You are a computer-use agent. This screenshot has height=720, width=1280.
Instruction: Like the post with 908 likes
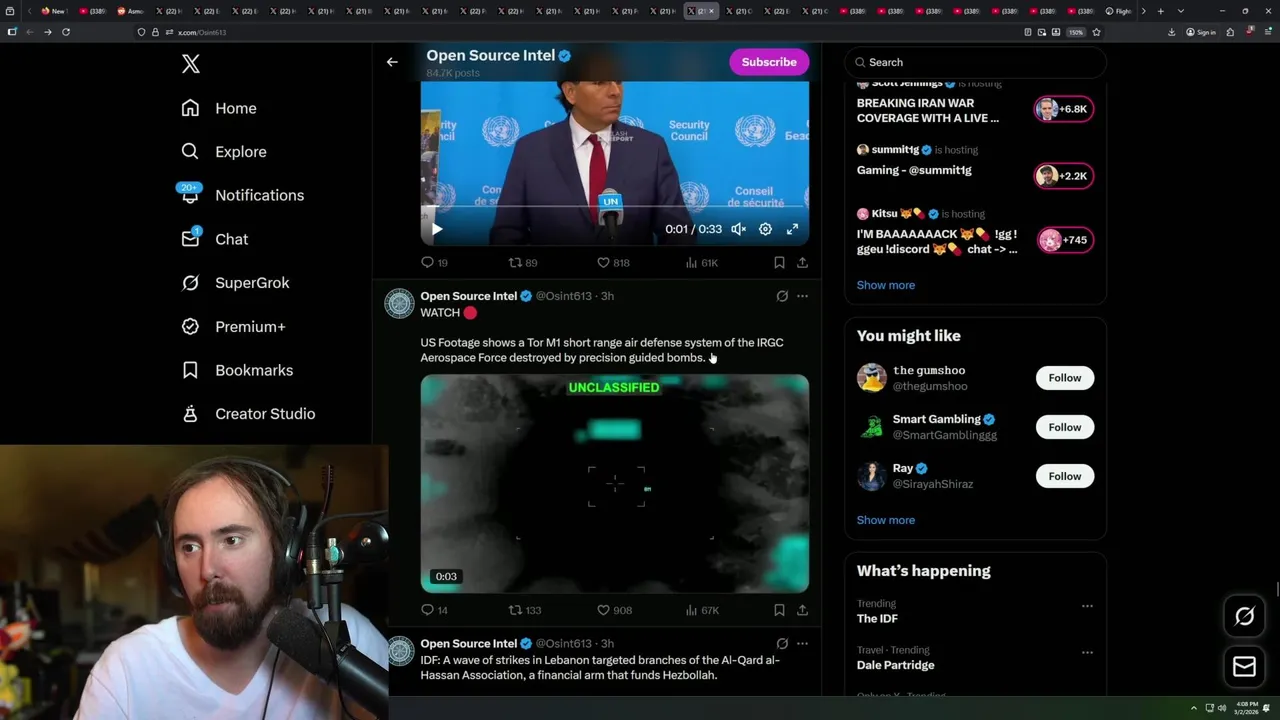[614, 610]
